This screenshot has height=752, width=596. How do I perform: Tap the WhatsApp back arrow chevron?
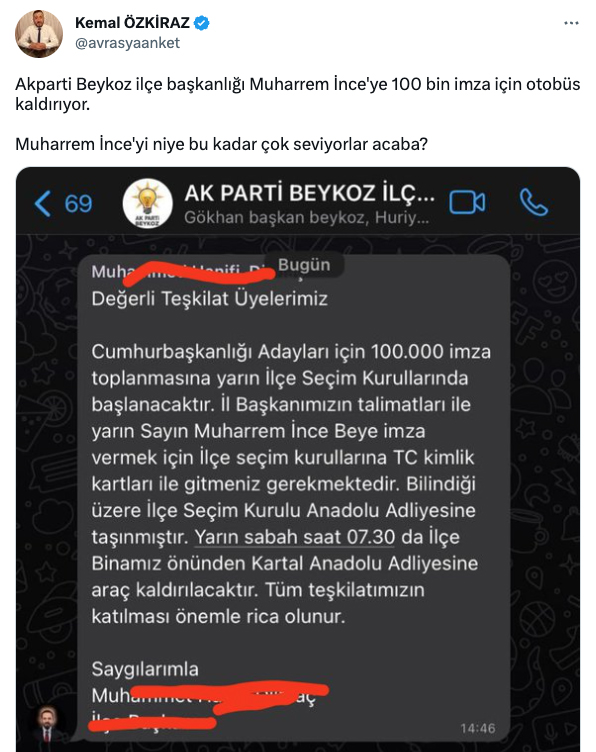[x=42, y=203]
